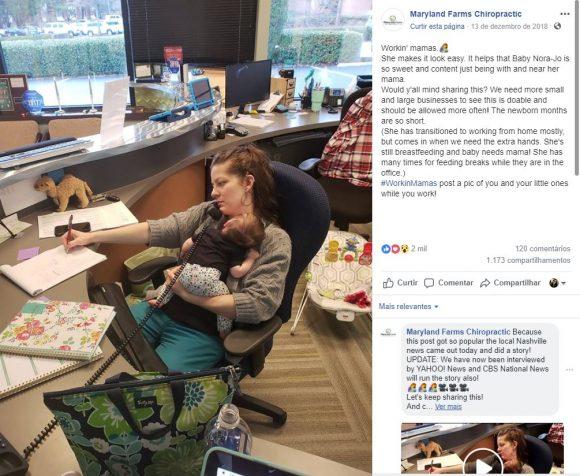Expand comment with Ver mais
The width and height of the screenshot is (580, 476).
click(x=448, y=406)
